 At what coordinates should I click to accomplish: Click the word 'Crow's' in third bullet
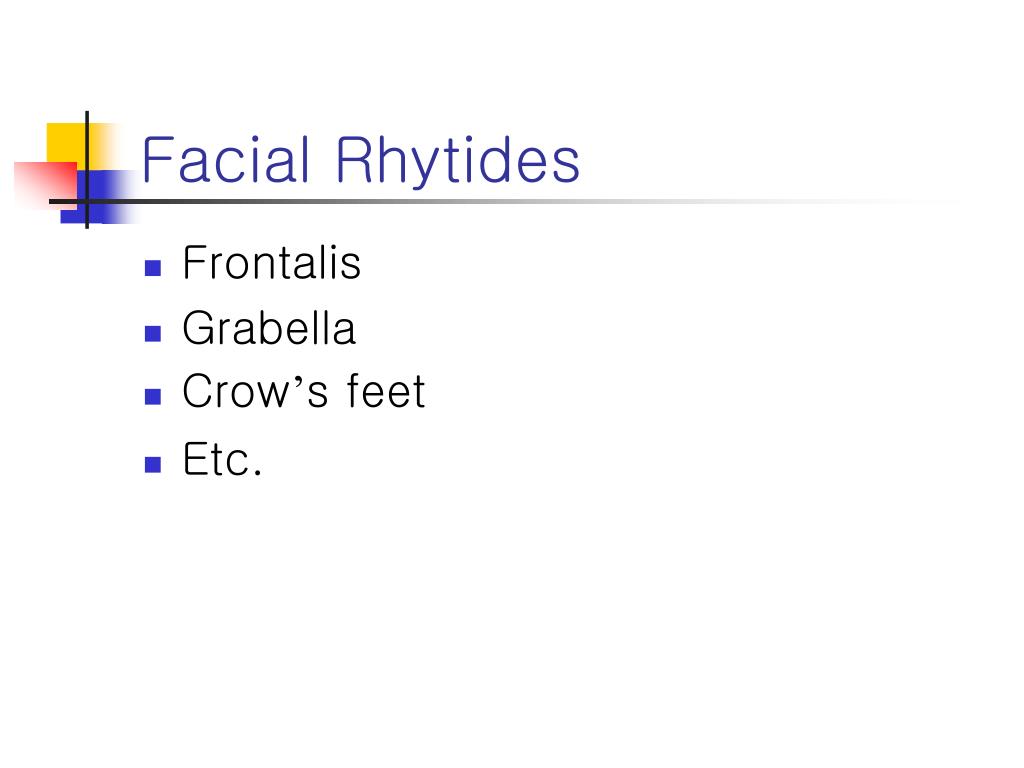pyautogui.click(x=255, y=391)
